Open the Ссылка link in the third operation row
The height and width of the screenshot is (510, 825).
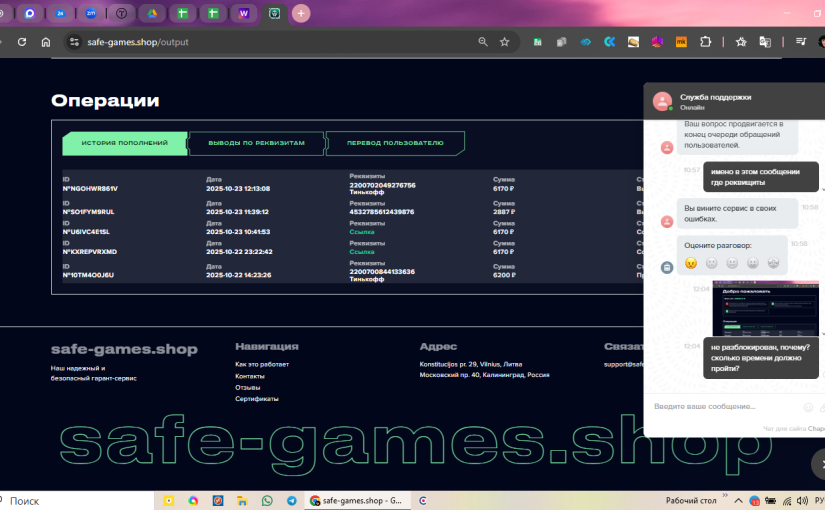tap(362, 232)
